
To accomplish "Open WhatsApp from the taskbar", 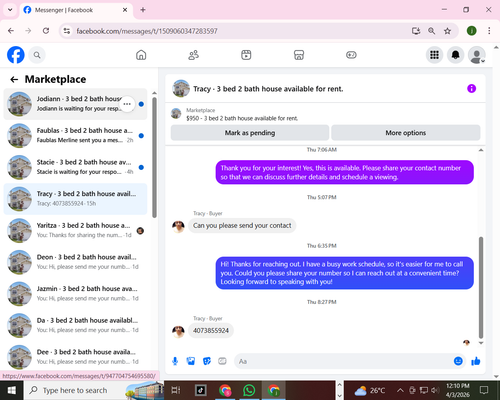I will tap(249, 390).
